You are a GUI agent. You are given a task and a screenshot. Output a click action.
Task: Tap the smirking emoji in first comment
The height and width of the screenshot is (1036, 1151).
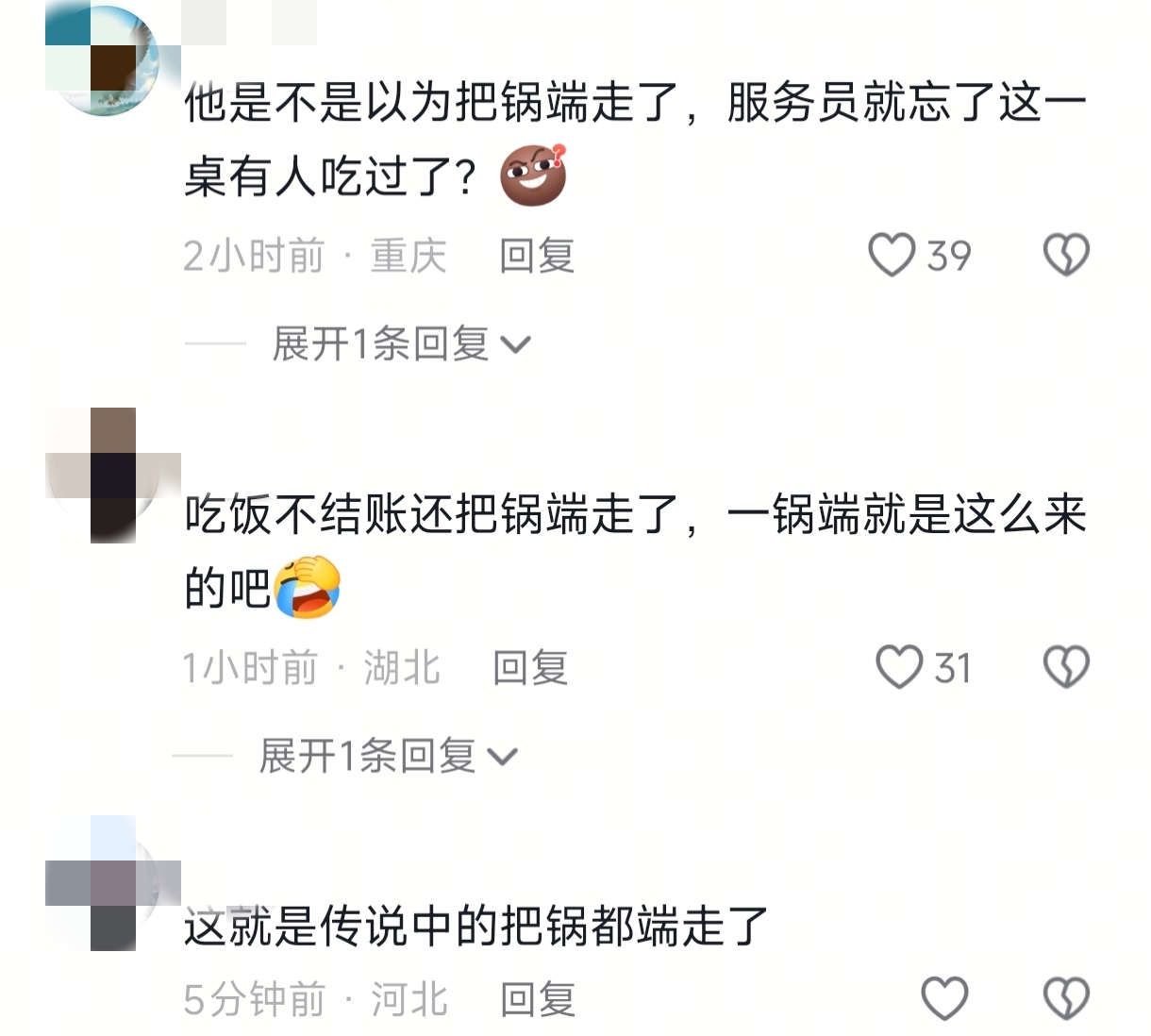(x=533, y=175)
